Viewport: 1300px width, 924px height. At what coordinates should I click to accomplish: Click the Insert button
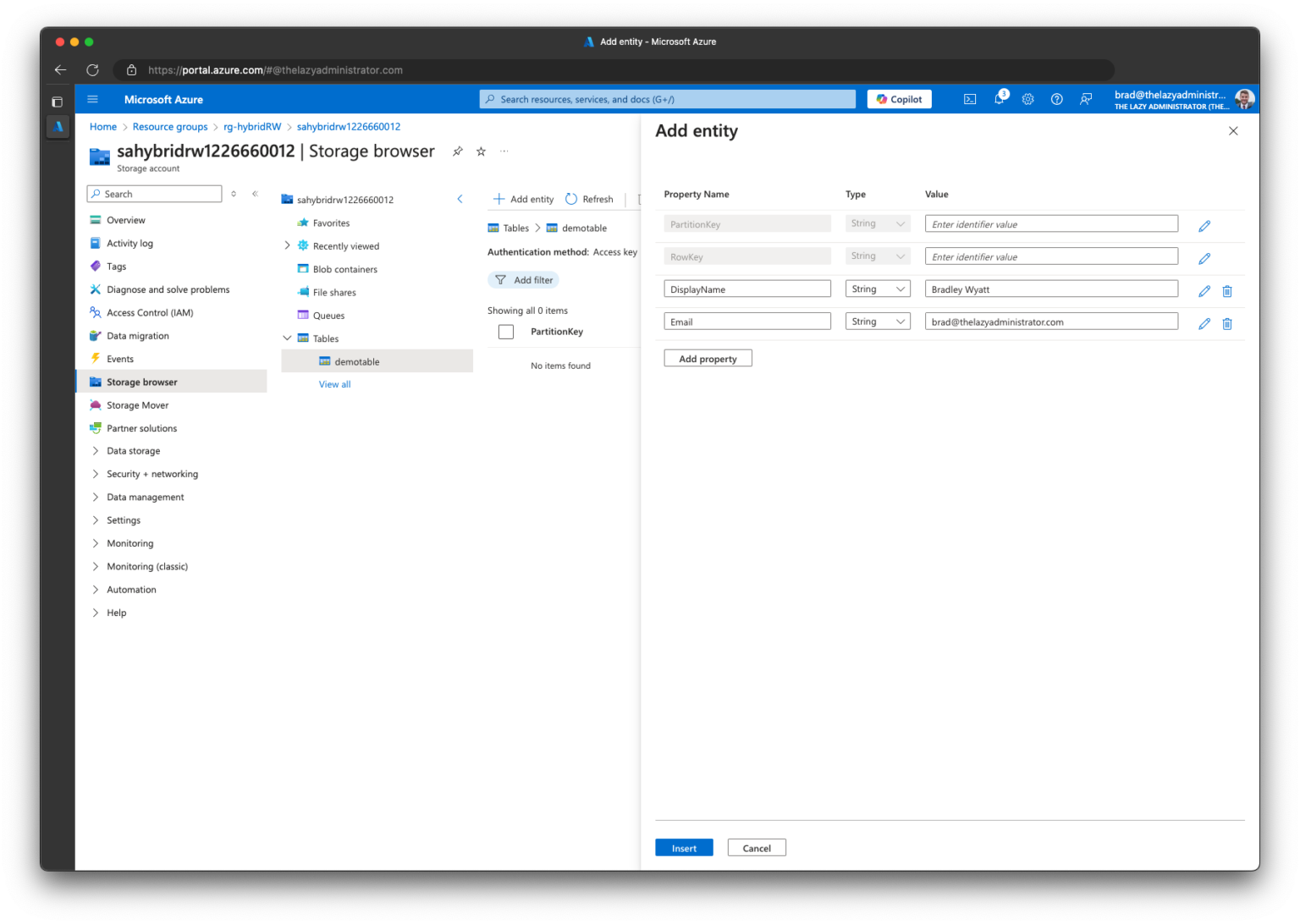684,848
